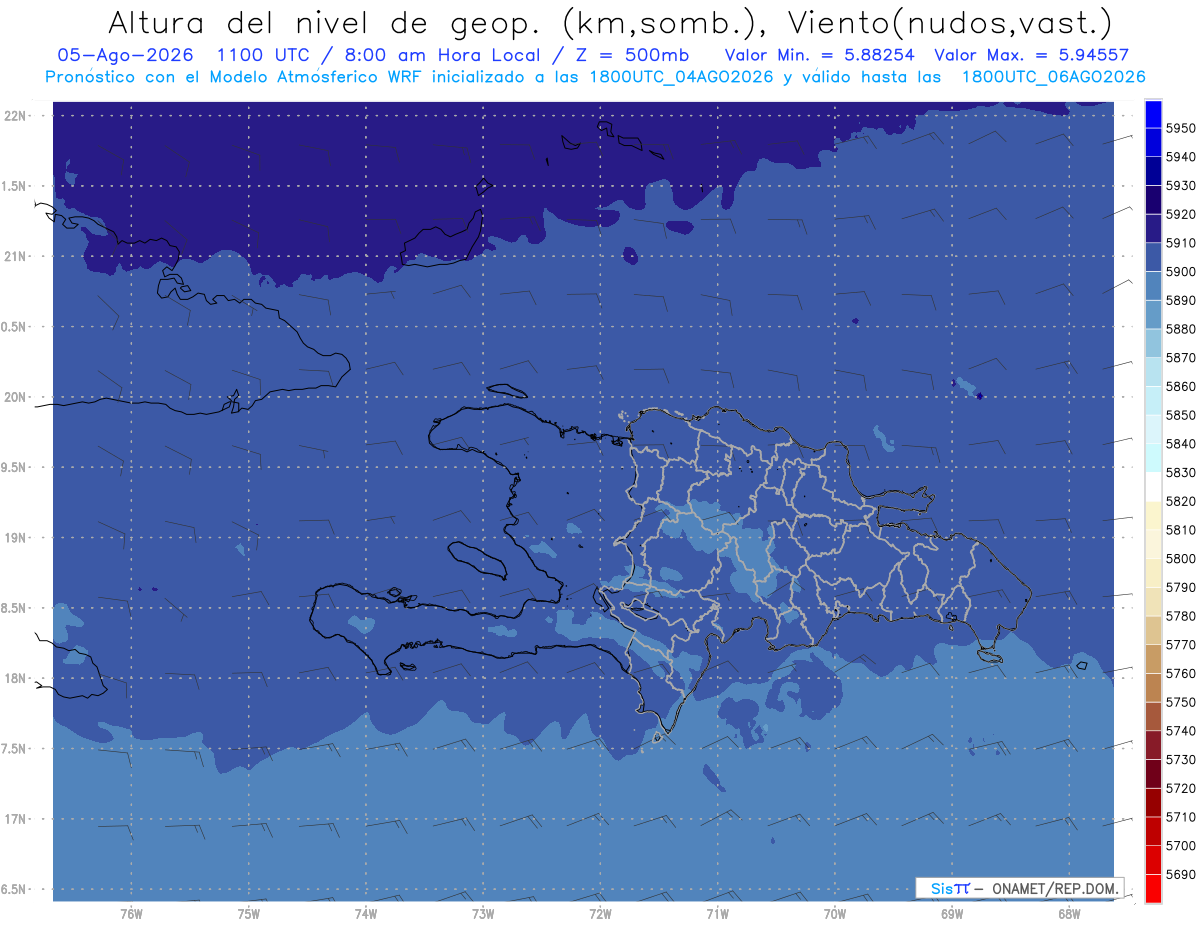Screen dimensions: 1200x927
Task: Click the white swatch between 5820 and 5830
Action: click(1153, 486)
